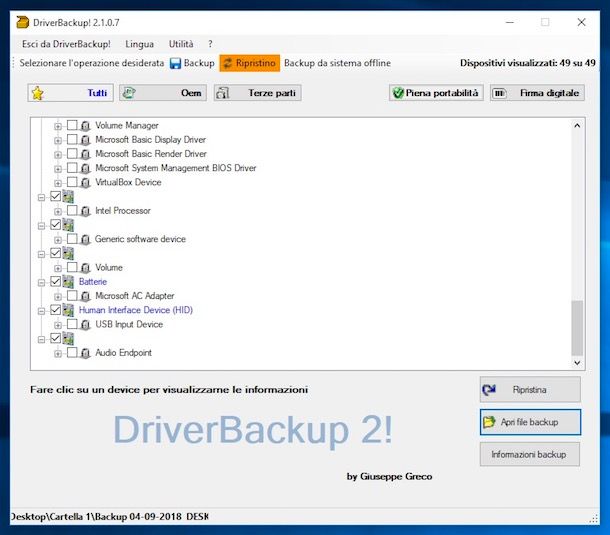Check the Volume Manager checkbox

tap(72, 125)
